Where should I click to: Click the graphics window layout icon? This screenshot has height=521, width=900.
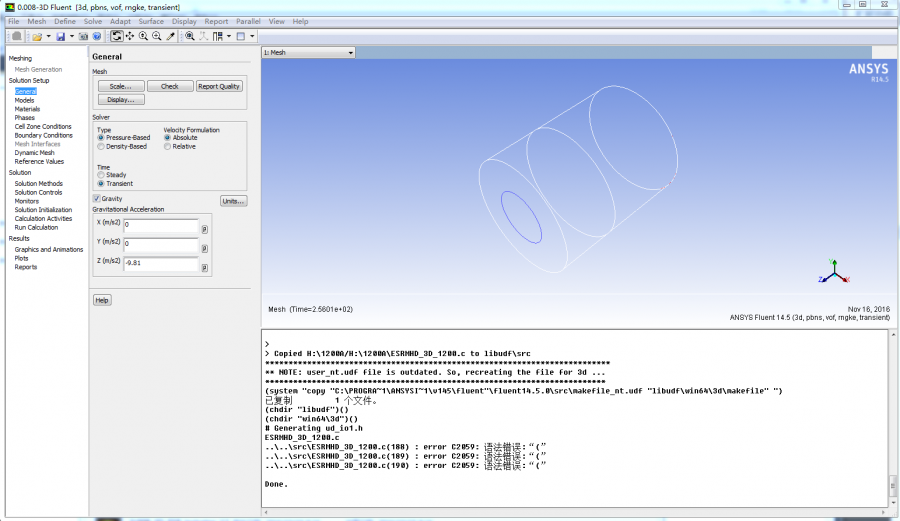click(x=241, y=36)
